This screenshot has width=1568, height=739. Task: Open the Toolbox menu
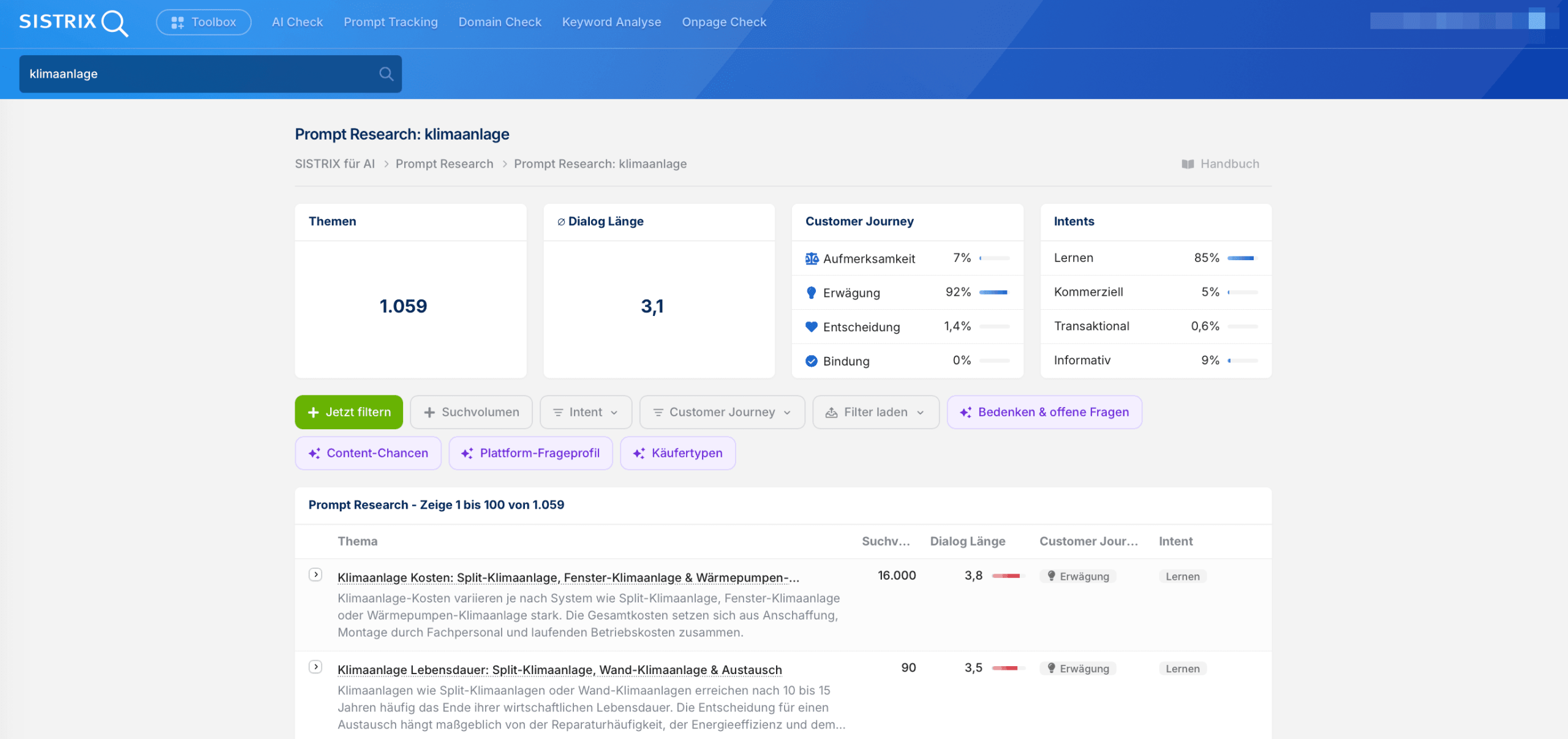pyautogui.click(x=204, y=22)
